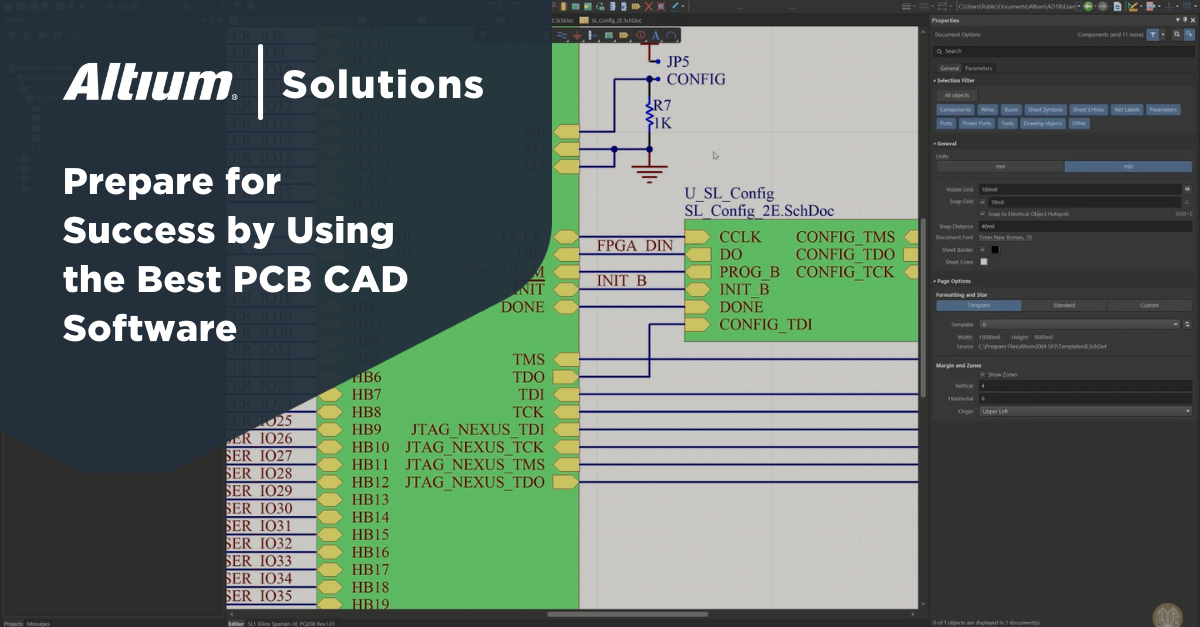The image size is (1200, 627).
Task: Click the selection filter funnel icon
Action: point(1153,34)
